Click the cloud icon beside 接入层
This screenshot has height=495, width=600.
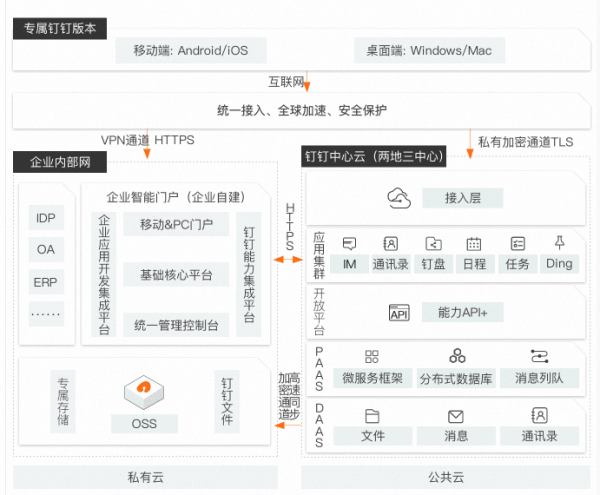[400, 198]
